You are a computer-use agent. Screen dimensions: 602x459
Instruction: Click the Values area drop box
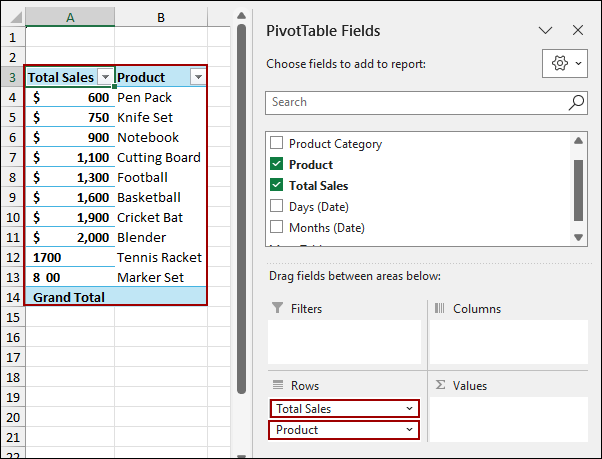click(x=509, y=419)
